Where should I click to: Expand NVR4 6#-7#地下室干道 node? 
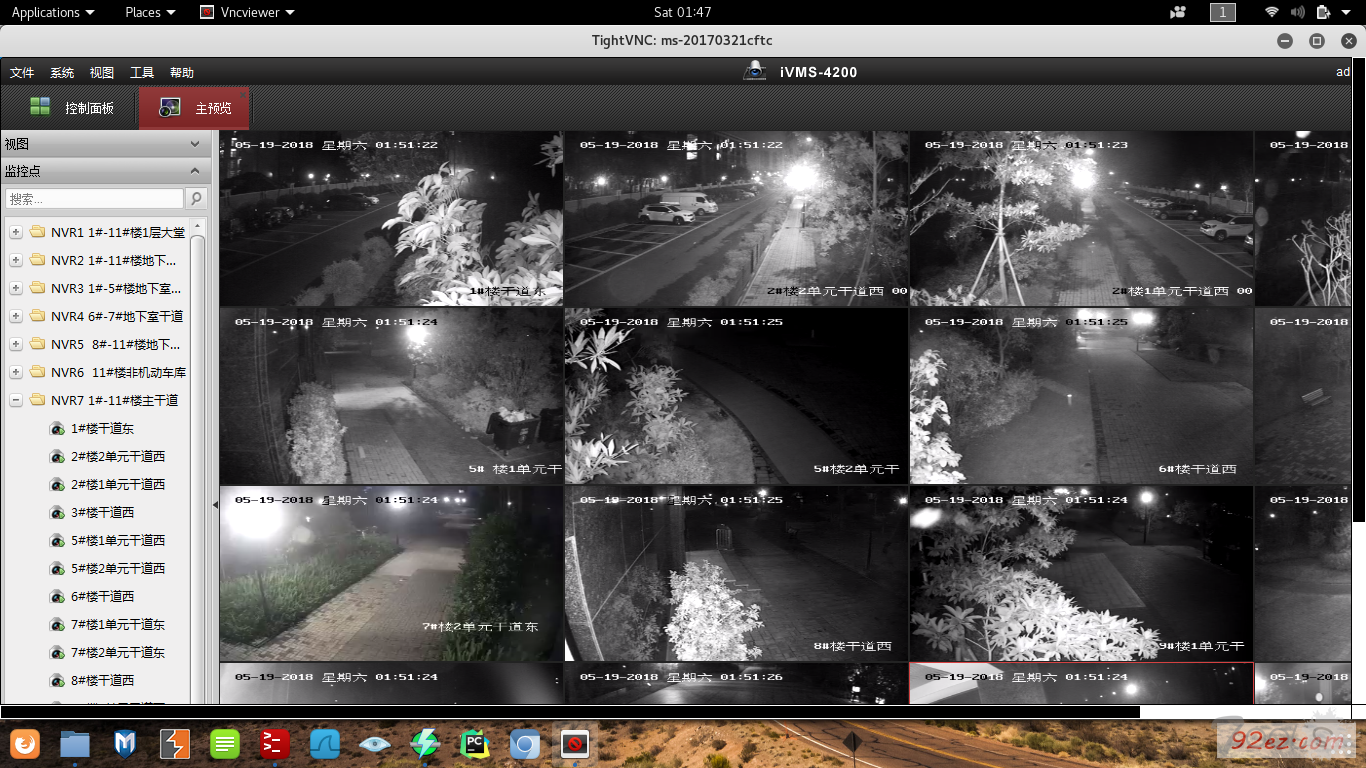point(16,316)
